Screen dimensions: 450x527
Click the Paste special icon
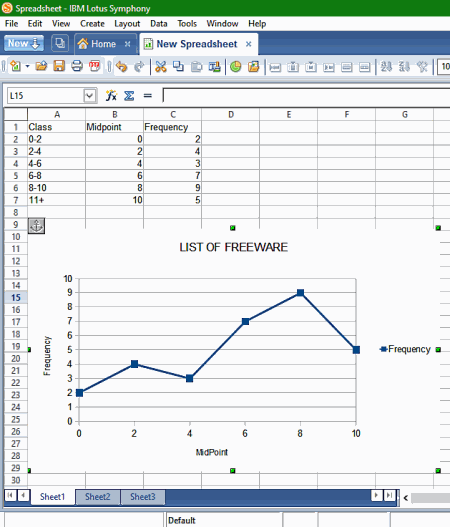(214, 67)
